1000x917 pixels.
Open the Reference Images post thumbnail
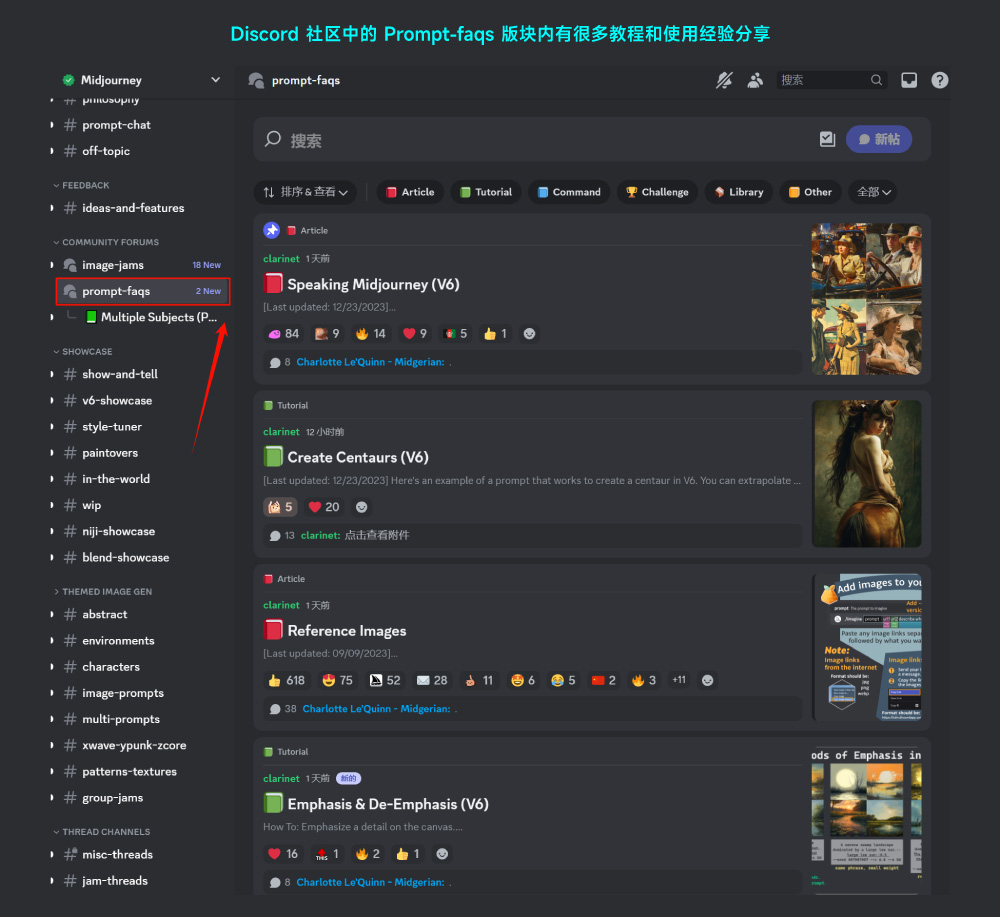point(867,647)
